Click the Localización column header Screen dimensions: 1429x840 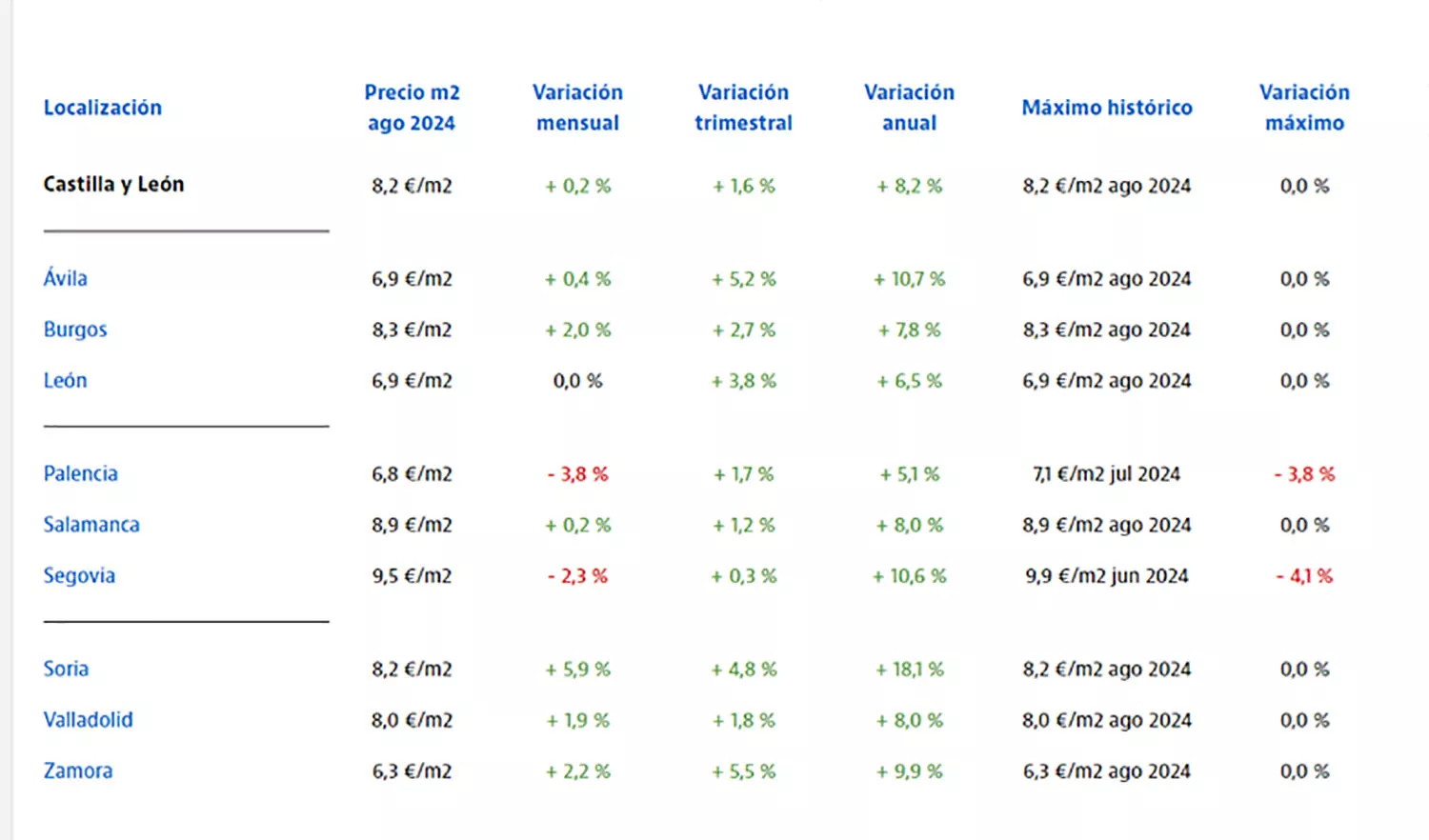pos(103,108)
